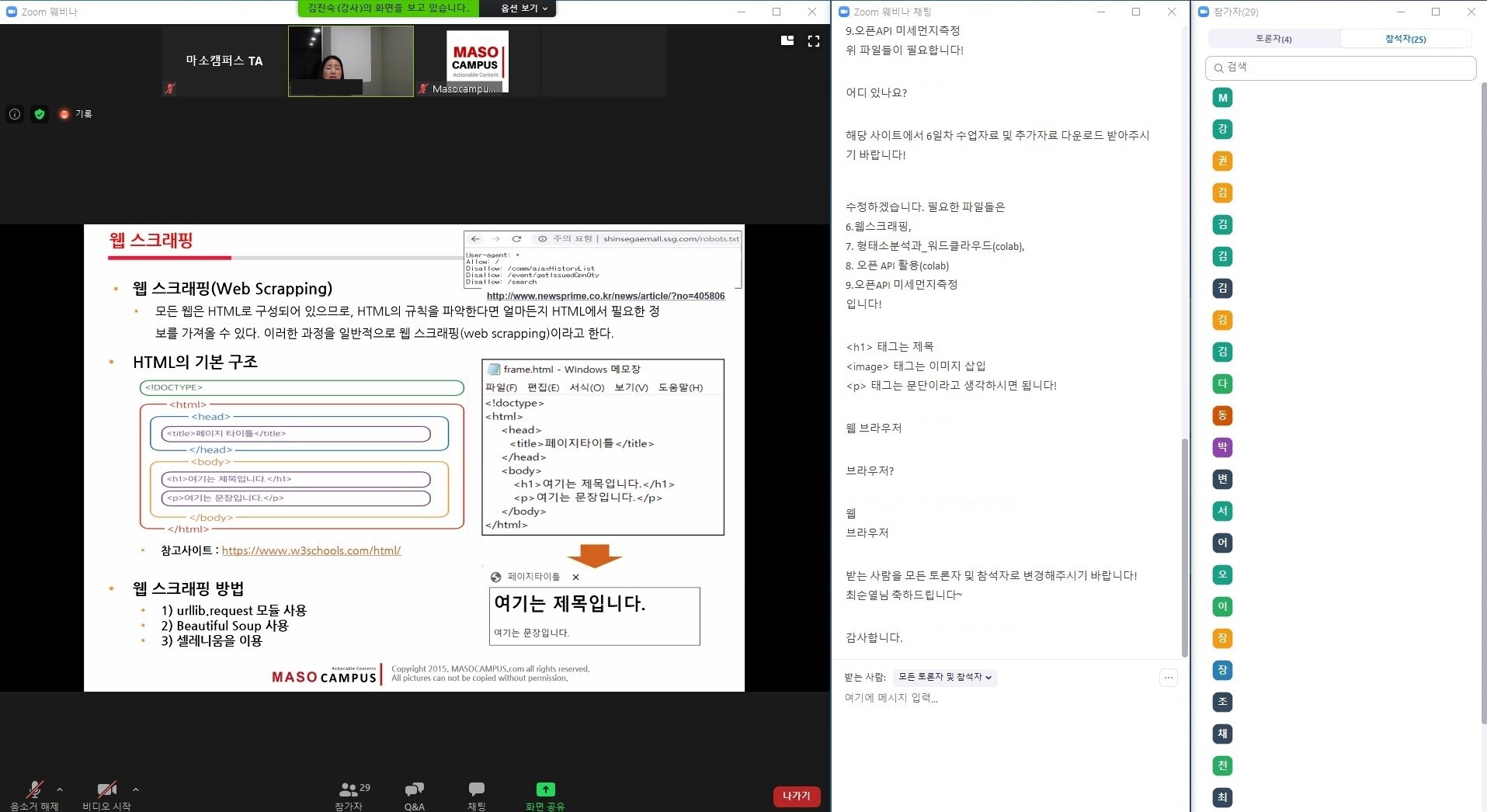Expand audio settings arrow next to microphone
The width and height of the screenshot is (1487, 812).
pyautogui.click(x=60, y=789)
